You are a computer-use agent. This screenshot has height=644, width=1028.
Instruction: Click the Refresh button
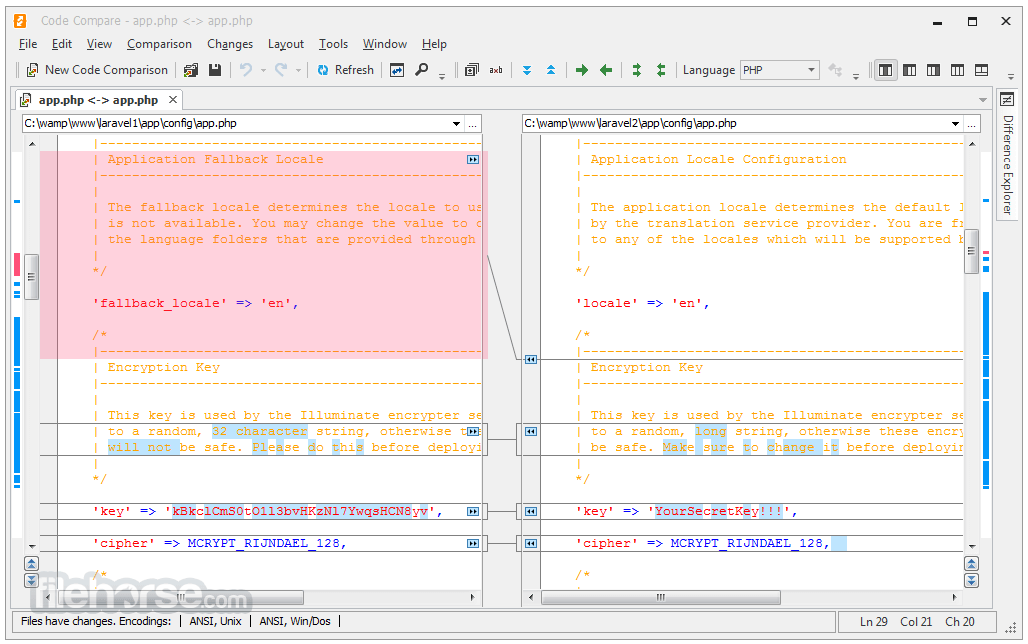click(346, 70)
